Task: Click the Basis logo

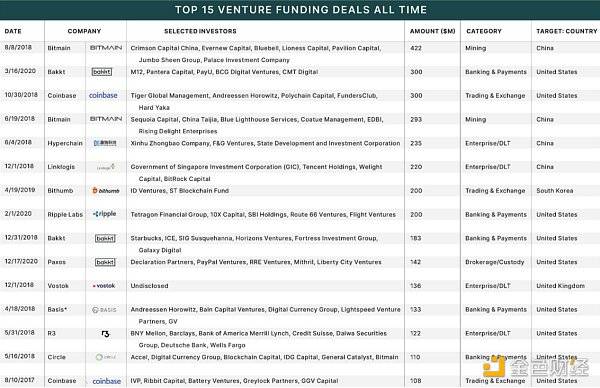Action: coord(104,310)
